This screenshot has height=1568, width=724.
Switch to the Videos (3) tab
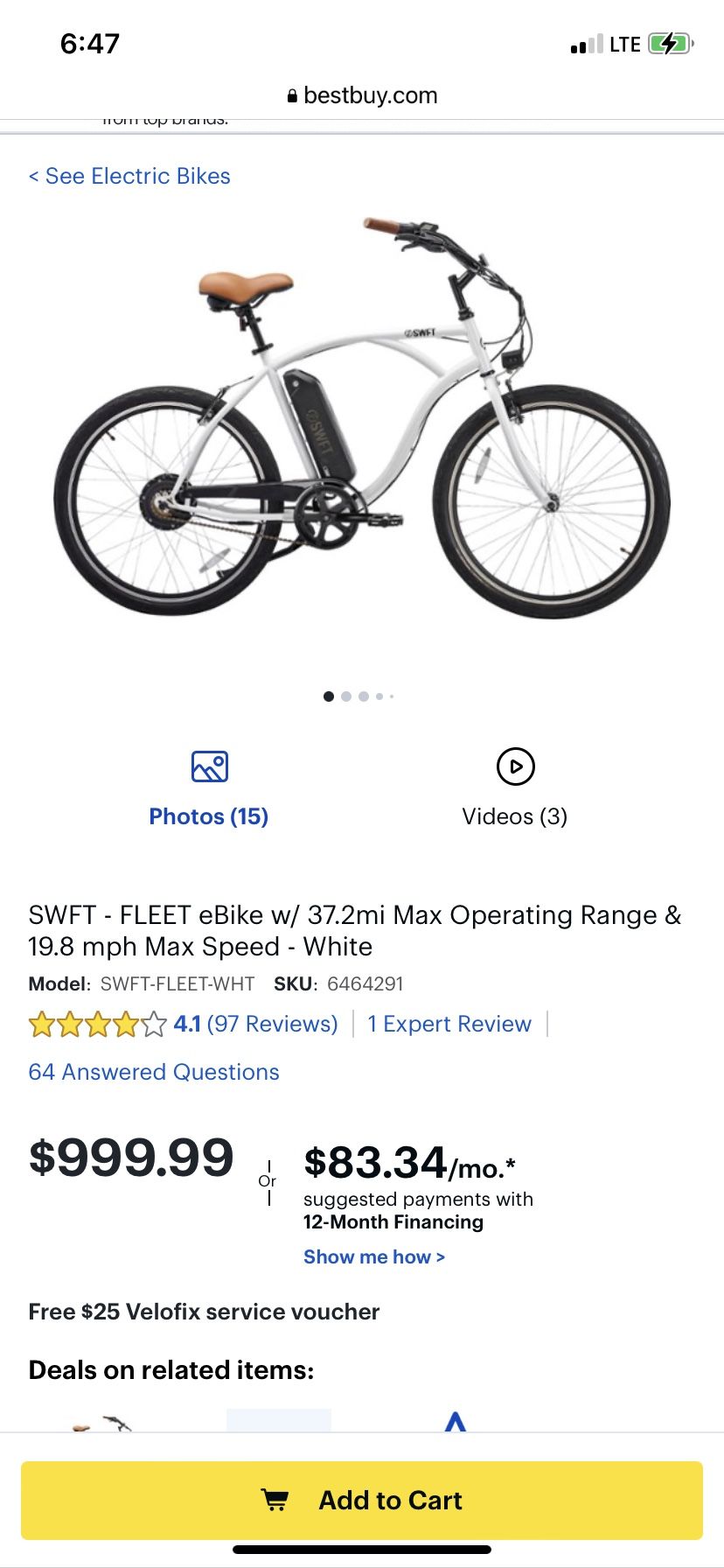pyautogui.click(x=515, y=816)
